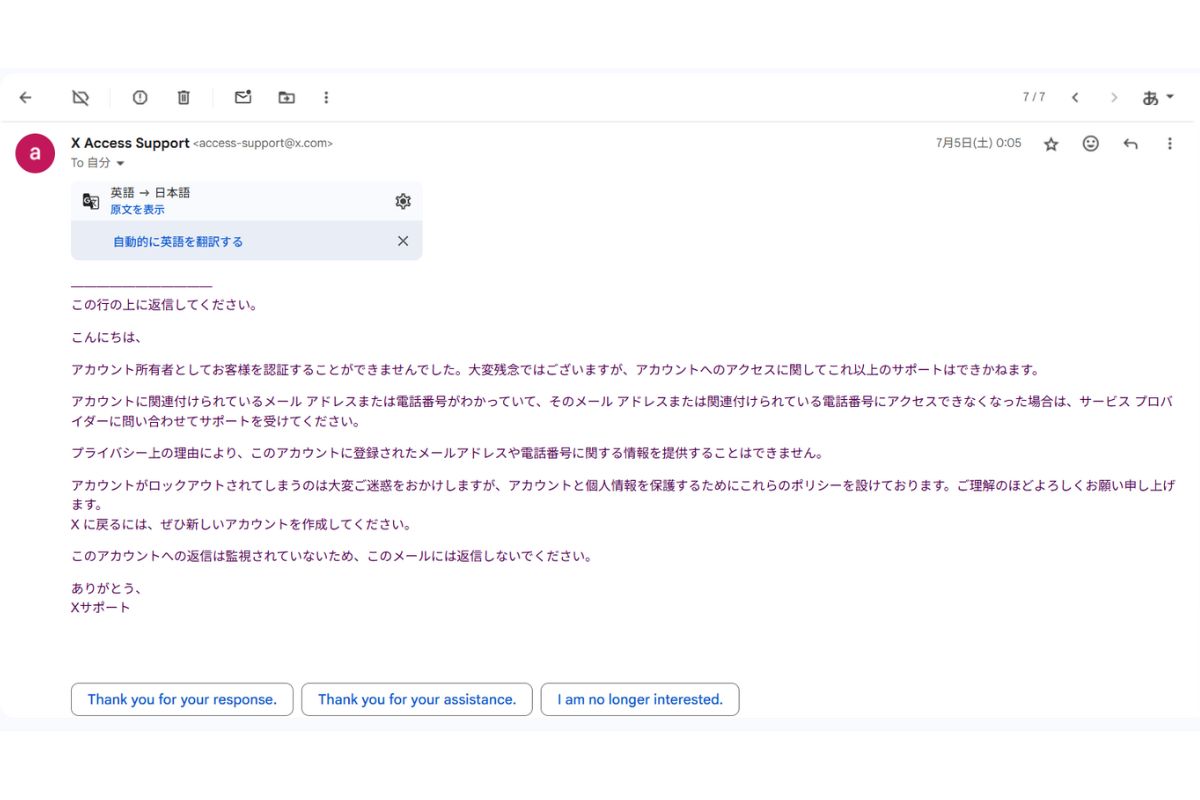Open the input method 'あ' dropdown
The width and height of the screenshot is (1200, 800).
[x=1157, y=97]
